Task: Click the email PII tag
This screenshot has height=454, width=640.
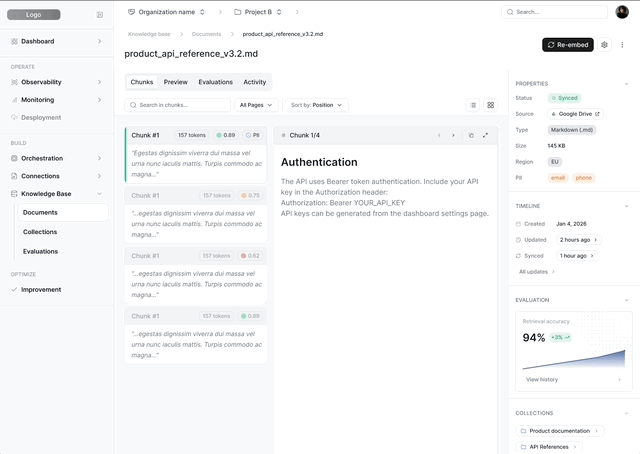Action: [558, 178]
